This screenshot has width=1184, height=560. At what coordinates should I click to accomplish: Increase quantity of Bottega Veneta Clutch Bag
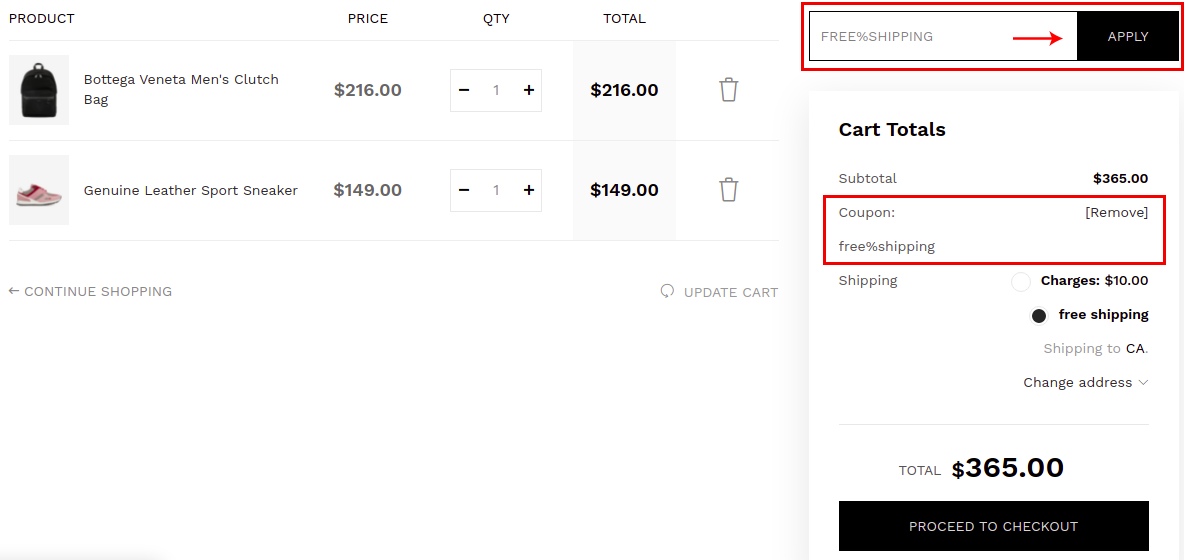(529, 90)
